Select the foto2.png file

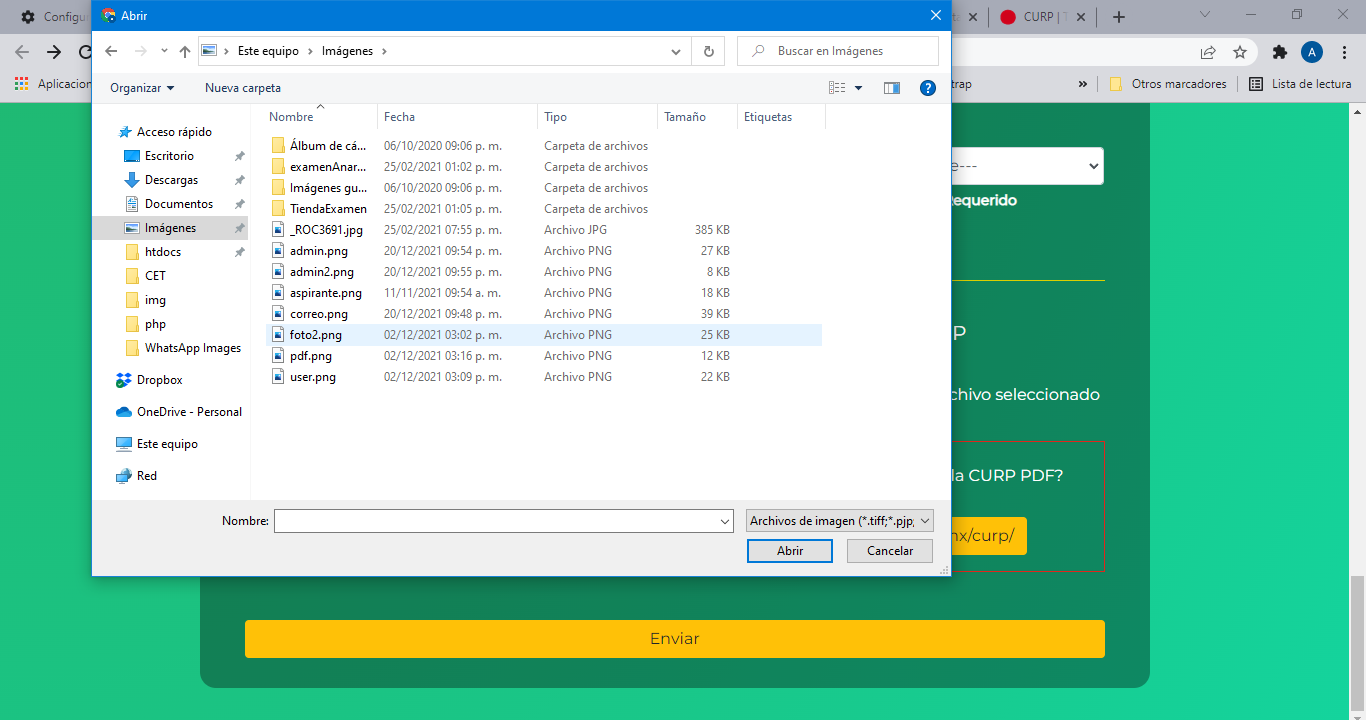click(x=315, y=335)
